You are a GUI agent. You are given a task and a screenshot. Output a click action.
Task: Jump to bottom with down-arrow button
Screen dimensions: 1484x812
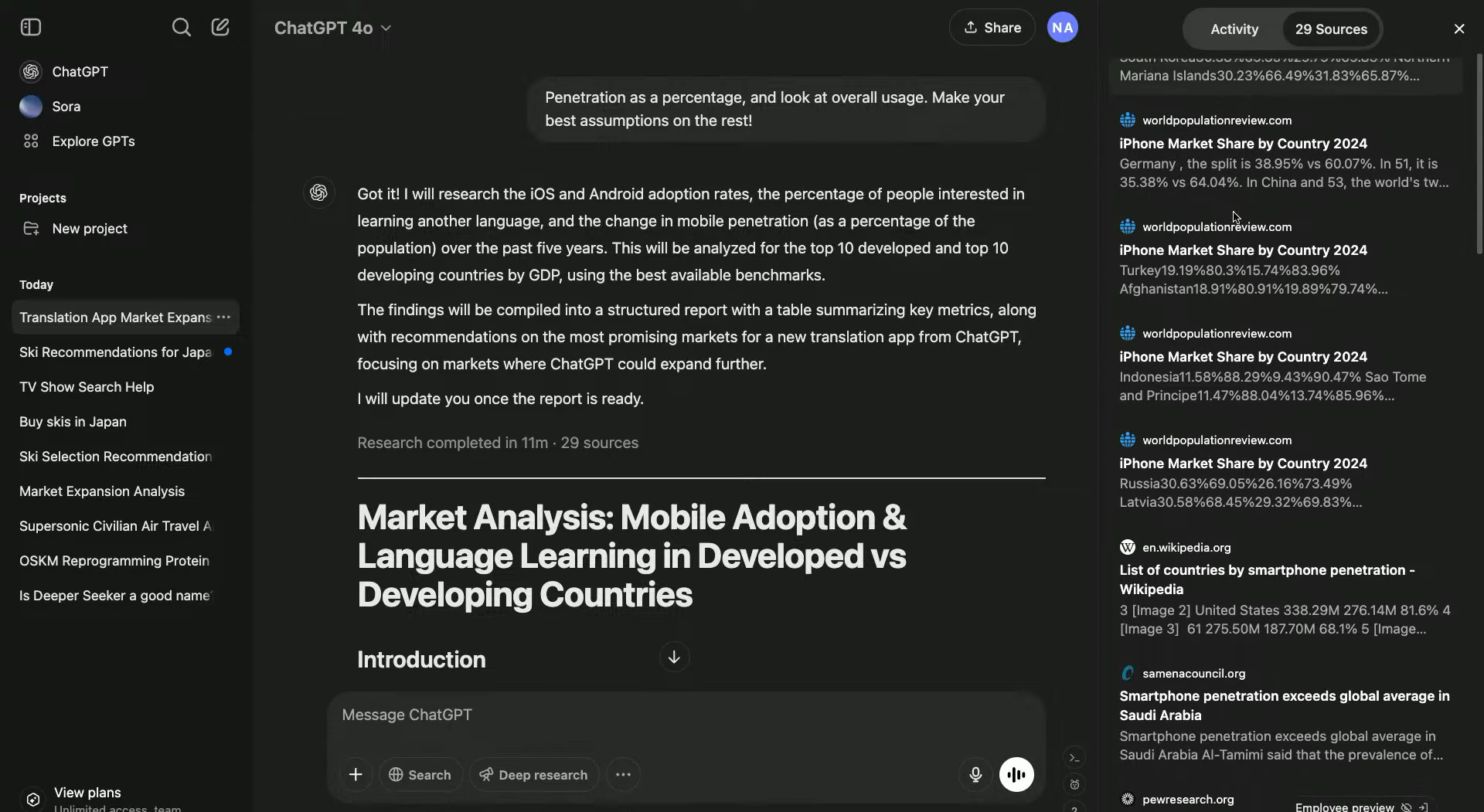[674, 657]
